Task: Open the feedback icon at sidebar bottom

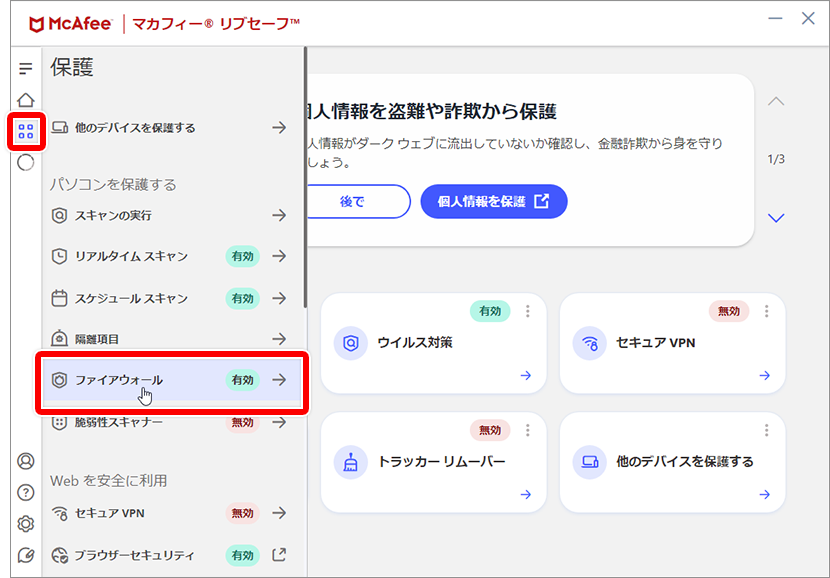Action: tap(25, 555)
